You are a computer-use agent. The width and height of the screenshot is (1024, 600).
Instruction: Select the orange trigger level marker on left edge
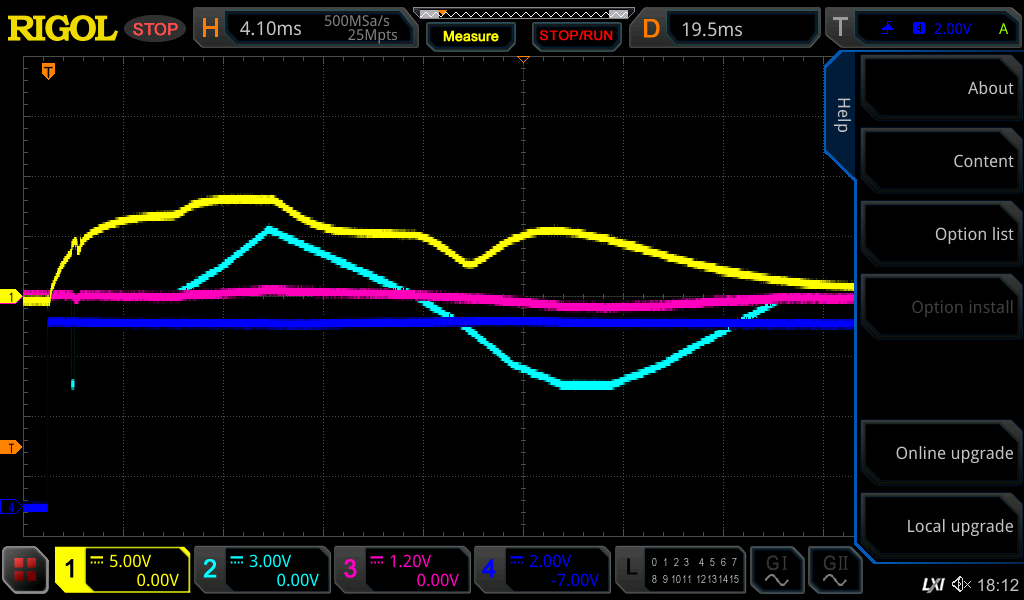11,447
